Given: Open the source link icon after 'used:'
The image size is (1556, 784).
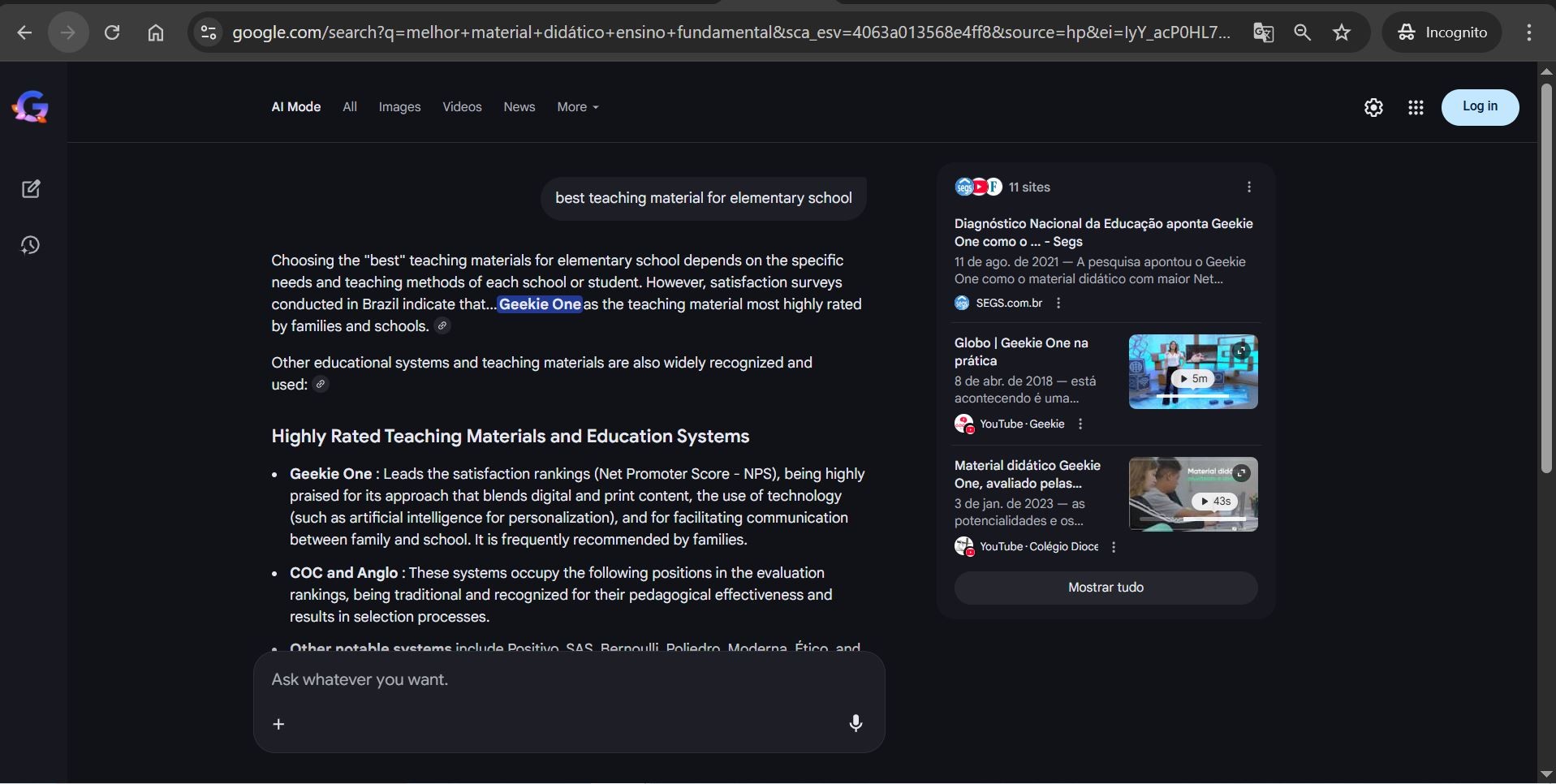Looking at the screenshot, I should (x=321, y=385).
